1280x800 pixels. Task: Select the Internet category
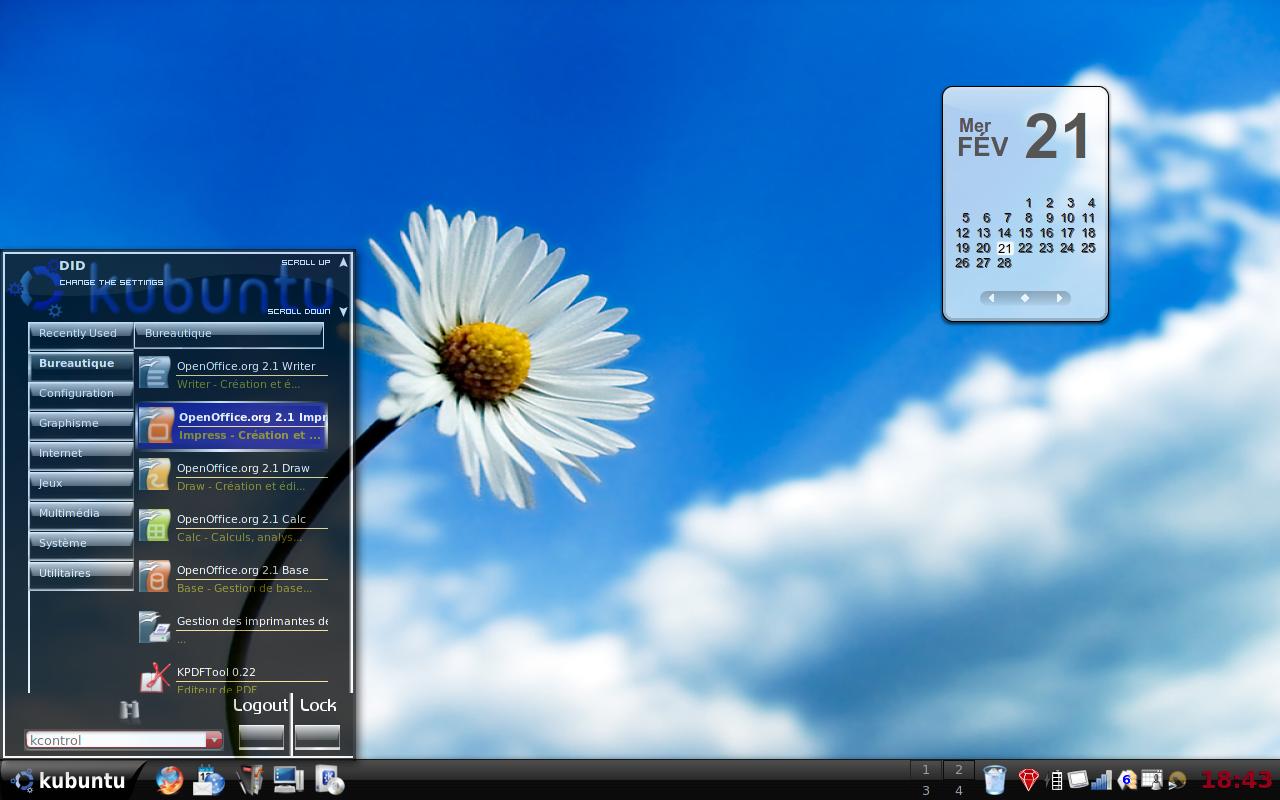[x=80, y=454]
